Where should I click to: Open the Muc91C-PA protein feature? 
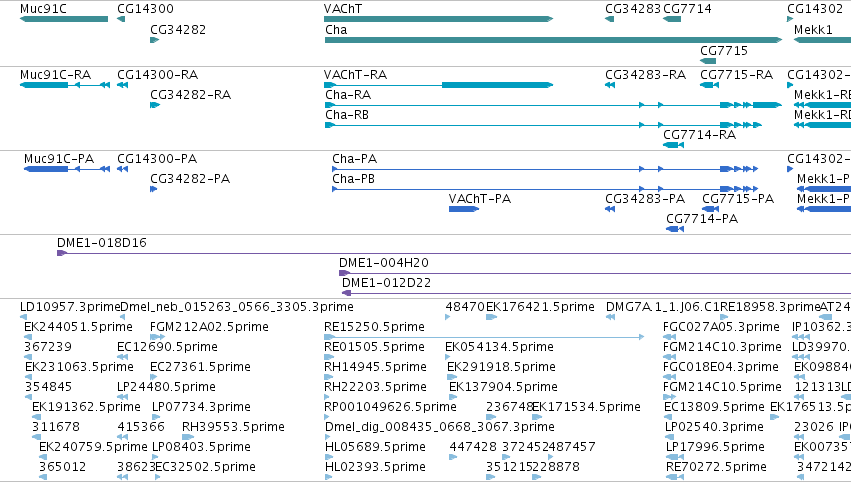coord(67,169)
